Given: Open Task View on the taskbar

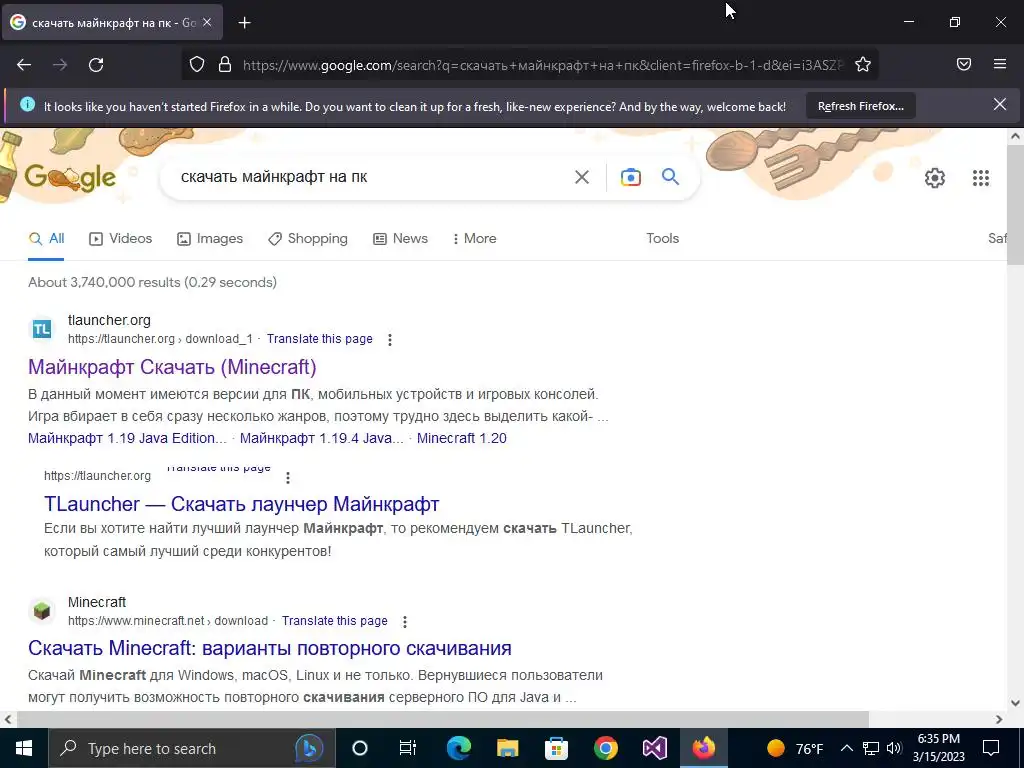Looking at the screenshot, I should point(408,748).
